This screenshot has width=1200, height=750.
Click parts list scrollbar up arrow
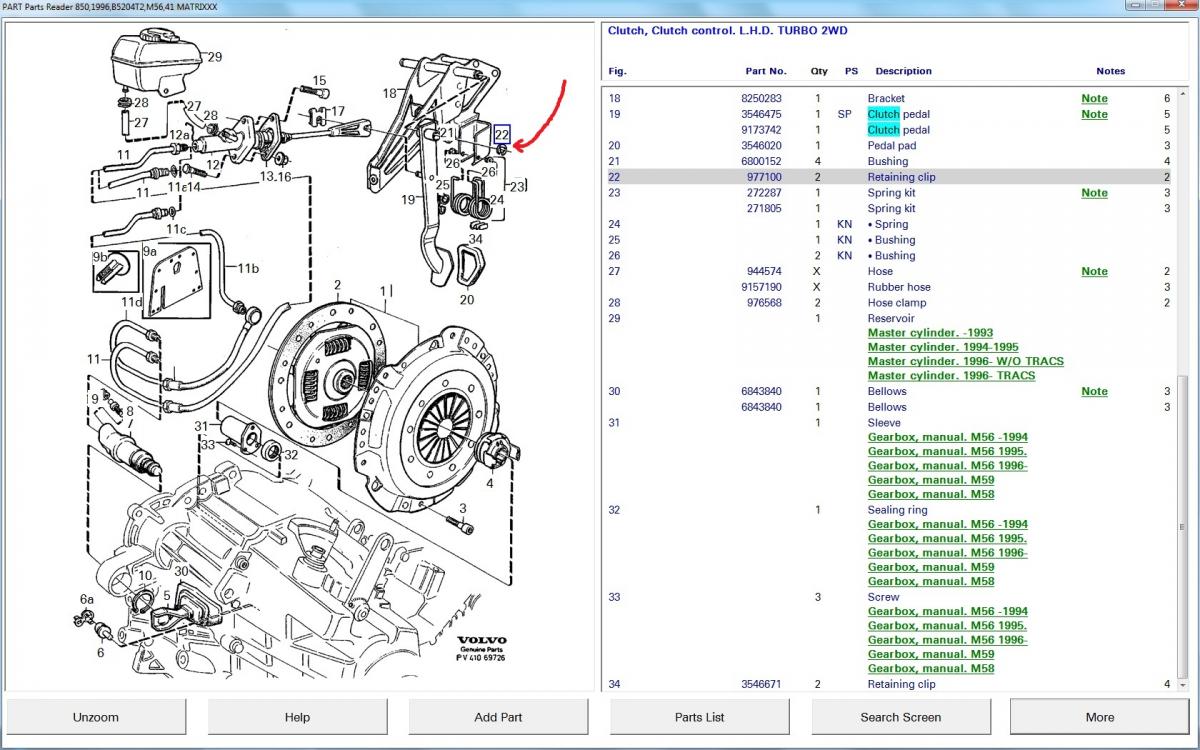click(1184, 94)
